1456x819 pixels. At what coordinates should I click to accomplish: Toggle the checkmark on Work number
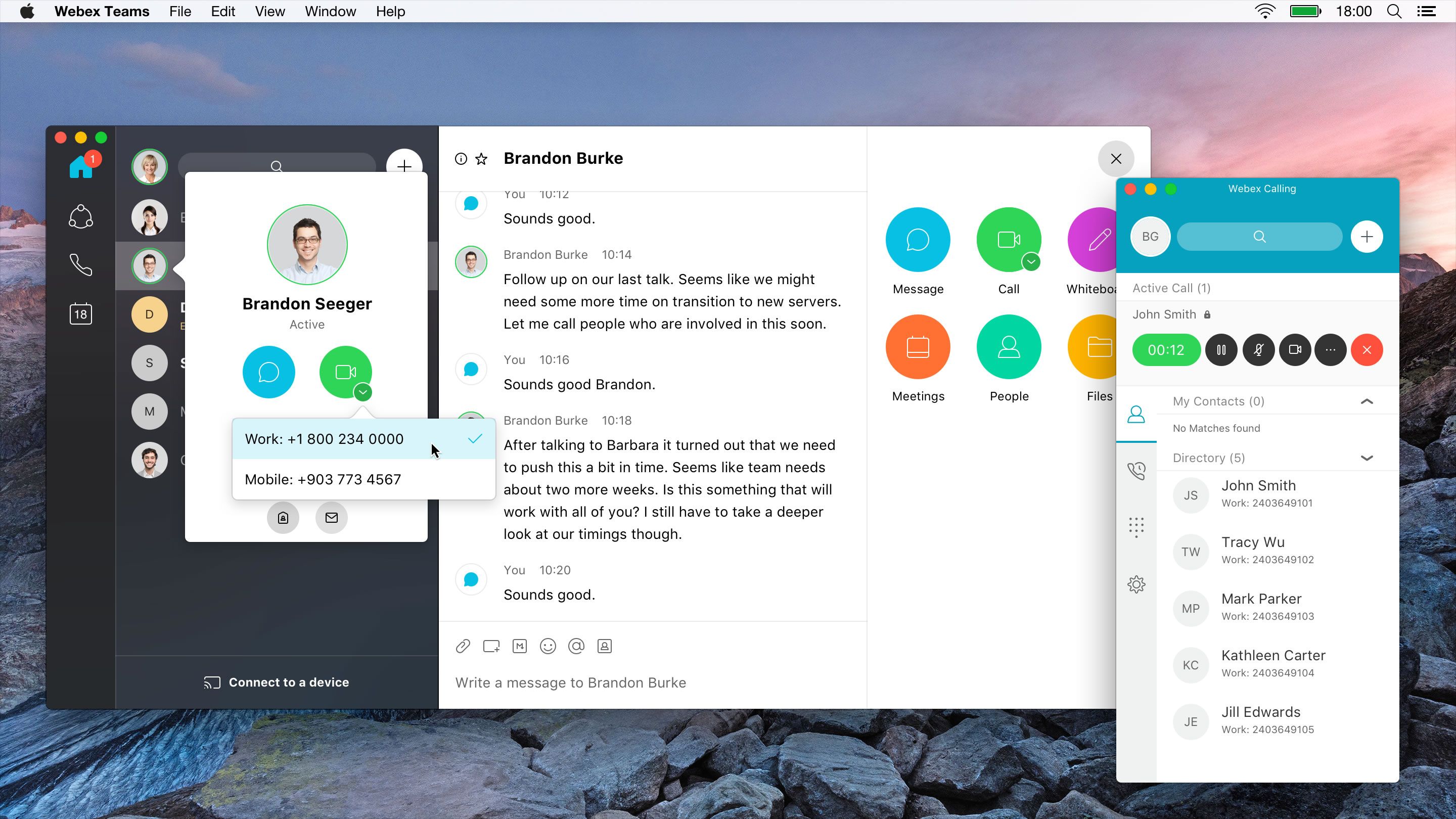pos(473,438)
